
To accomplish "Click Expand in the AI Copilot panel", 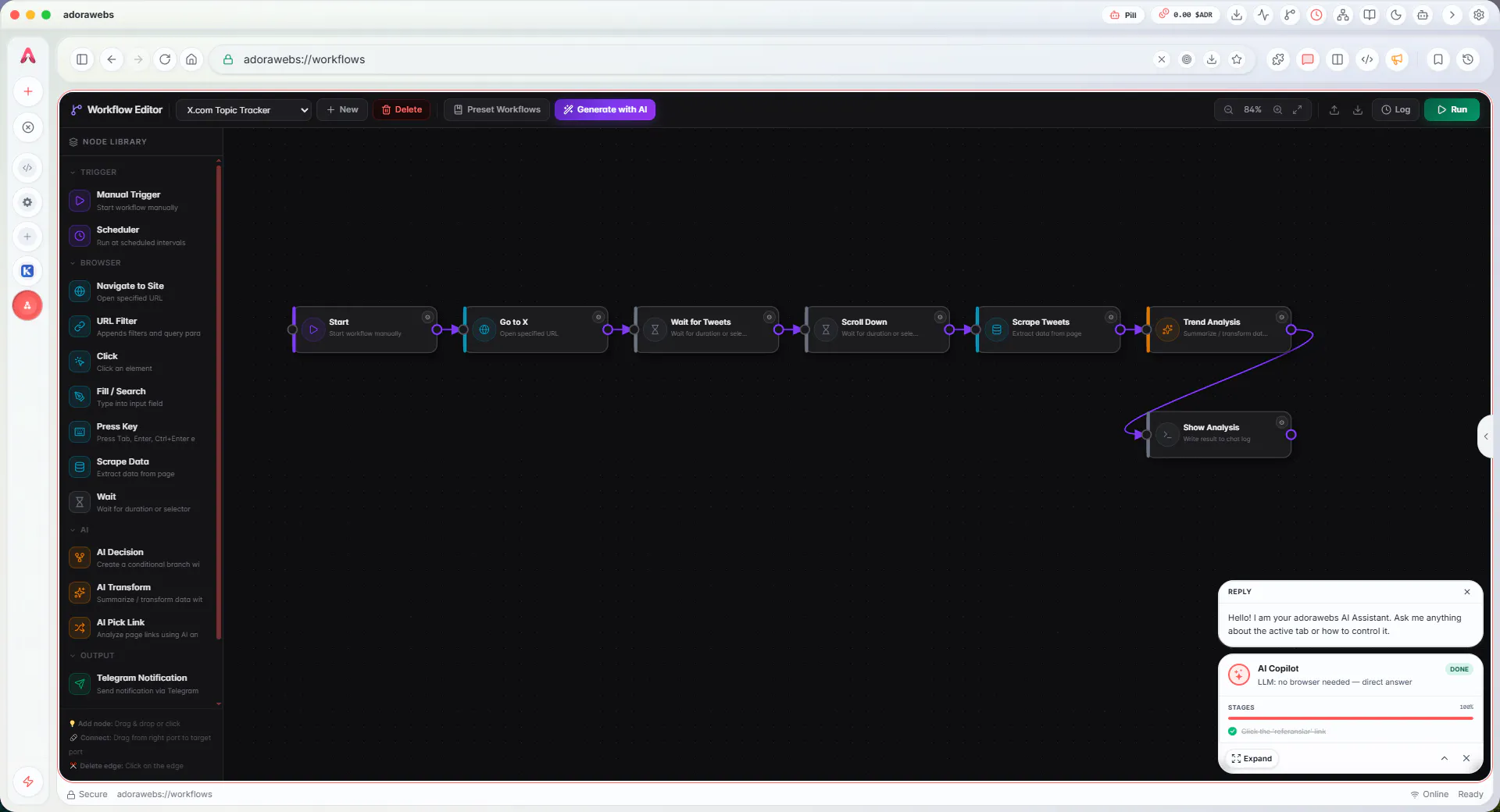I will [1252, 759].
